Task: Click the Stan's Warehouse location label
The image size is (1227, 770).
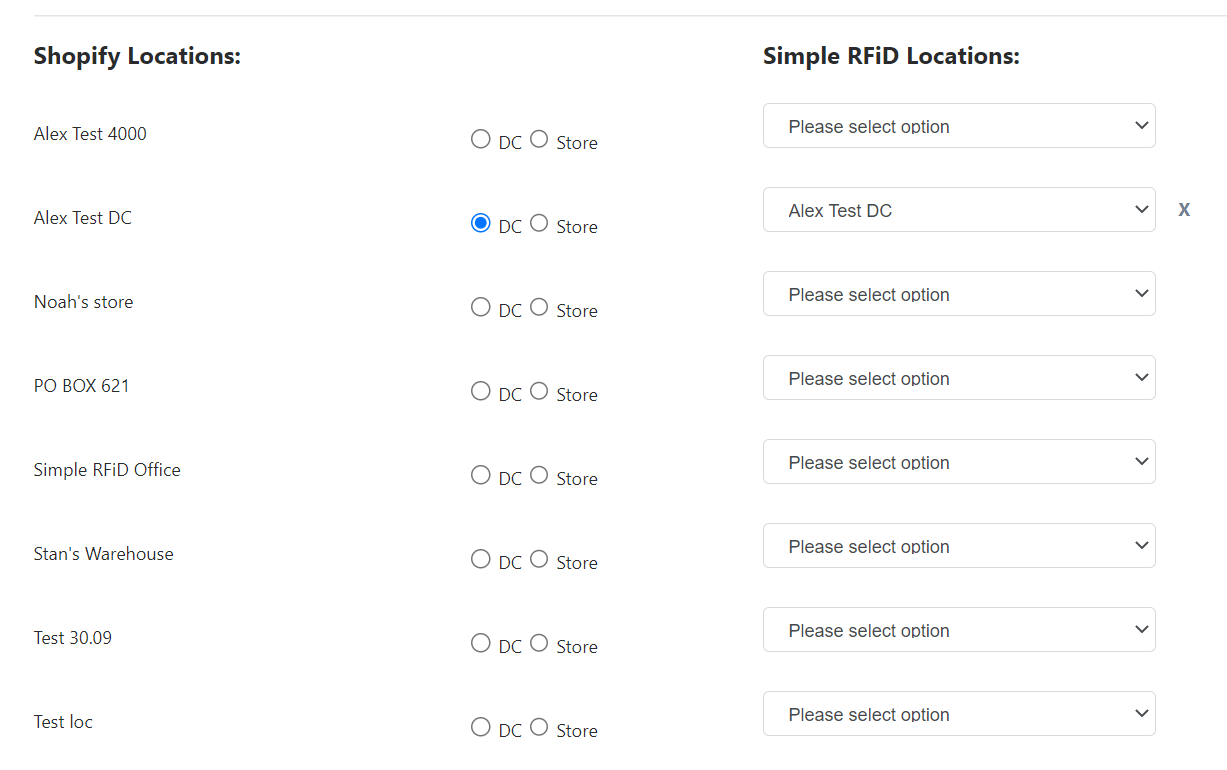Action: (103, 554)
